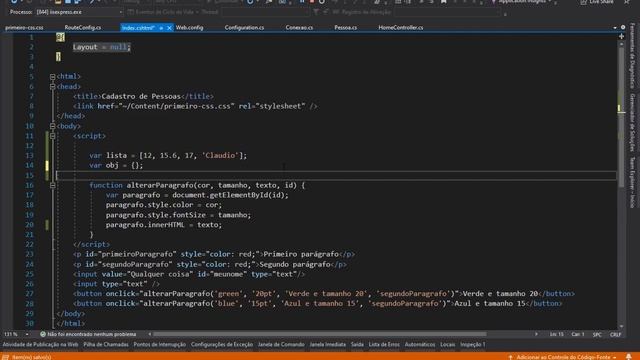This screenshot has width=640, height=360.
Task: Open Configuration.cs tab
Action: pyautogui.click(x=244, y=28)
